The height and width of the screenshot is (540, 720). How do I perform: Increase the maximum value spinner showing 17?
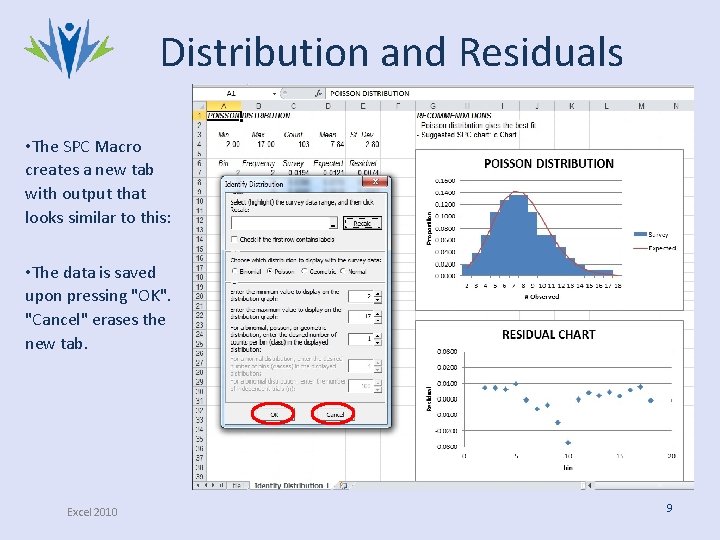click(x=377, y=314)
